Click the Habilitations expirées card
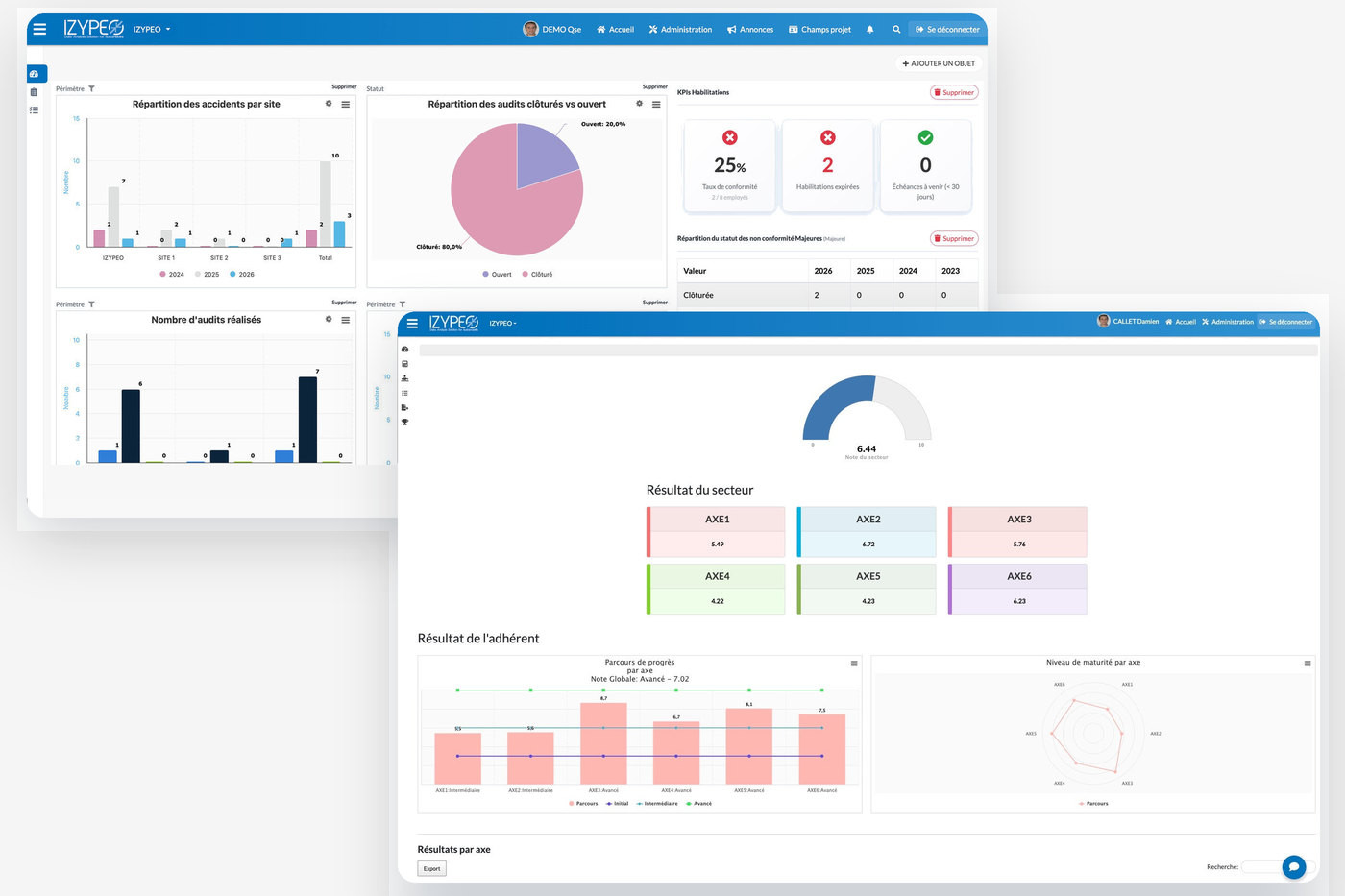This screenshot has width=1345, height=896. [x=827, y=165]
